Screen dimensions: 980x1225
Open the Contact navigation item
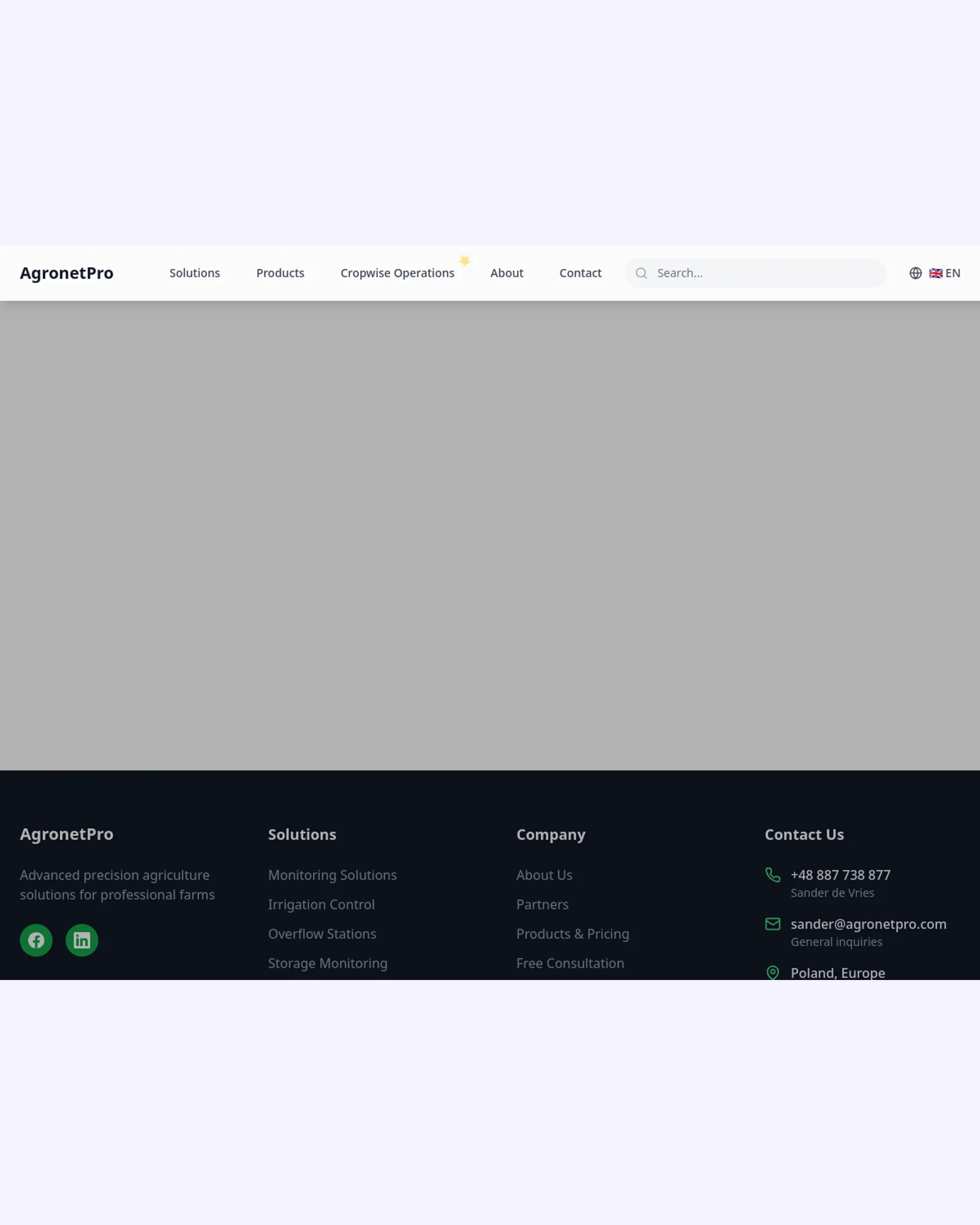(580, 273)
